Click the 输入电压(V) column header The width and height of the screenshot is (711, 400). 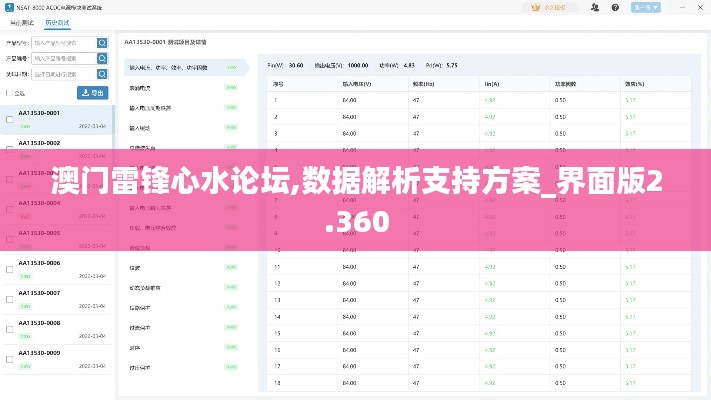point(356,84)
